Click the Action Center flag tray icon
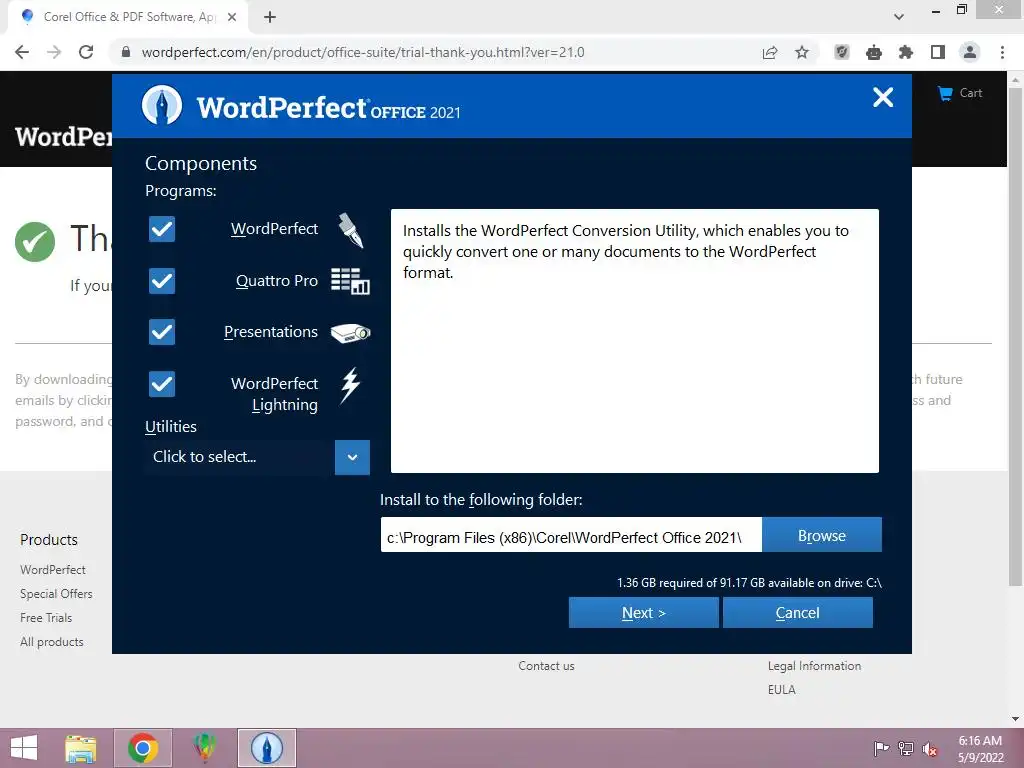1024x768 pixels. tap(882, 748)
